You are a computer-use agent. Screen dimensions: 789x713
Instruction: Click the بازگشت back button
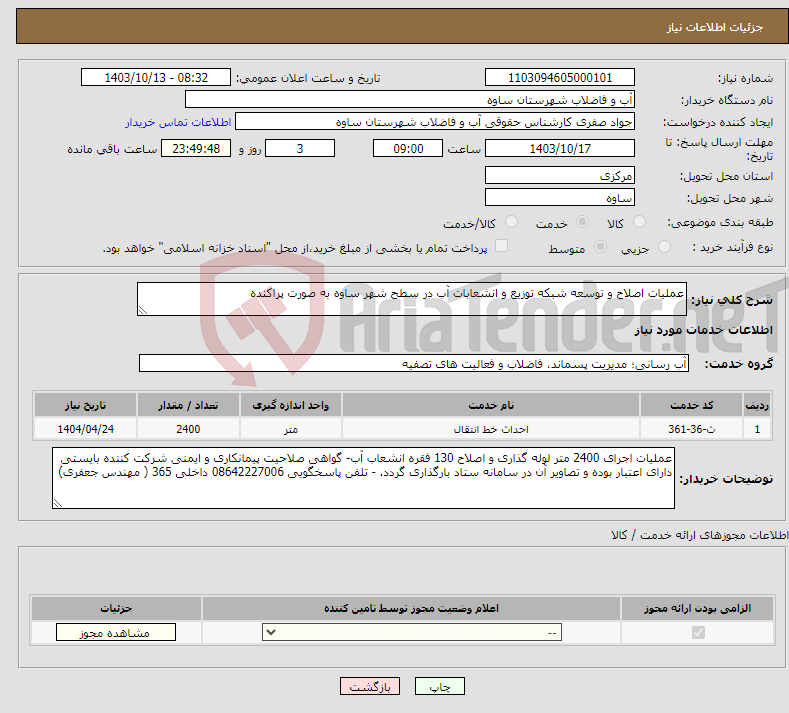pyautogui.click(x=370, y=687)
